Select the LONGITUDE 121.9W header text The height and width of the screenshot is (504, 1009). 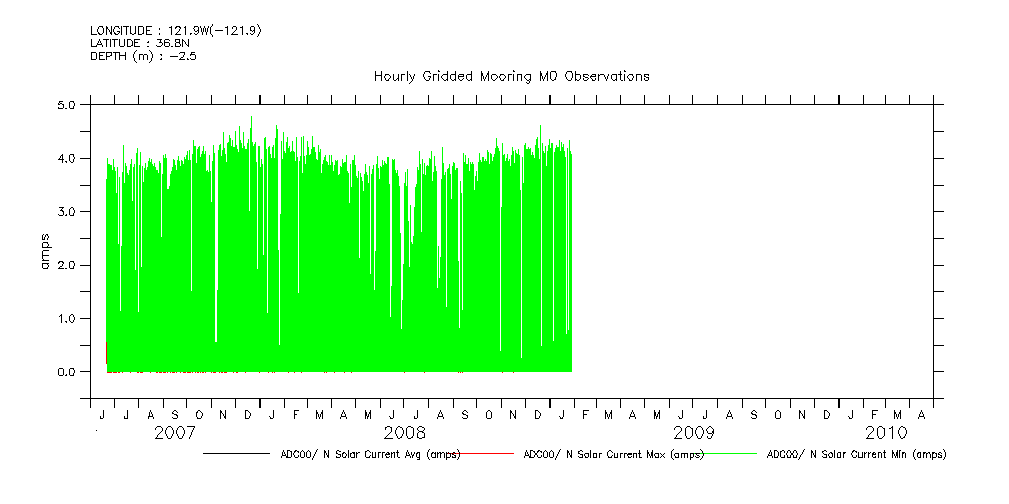[163, 31]
